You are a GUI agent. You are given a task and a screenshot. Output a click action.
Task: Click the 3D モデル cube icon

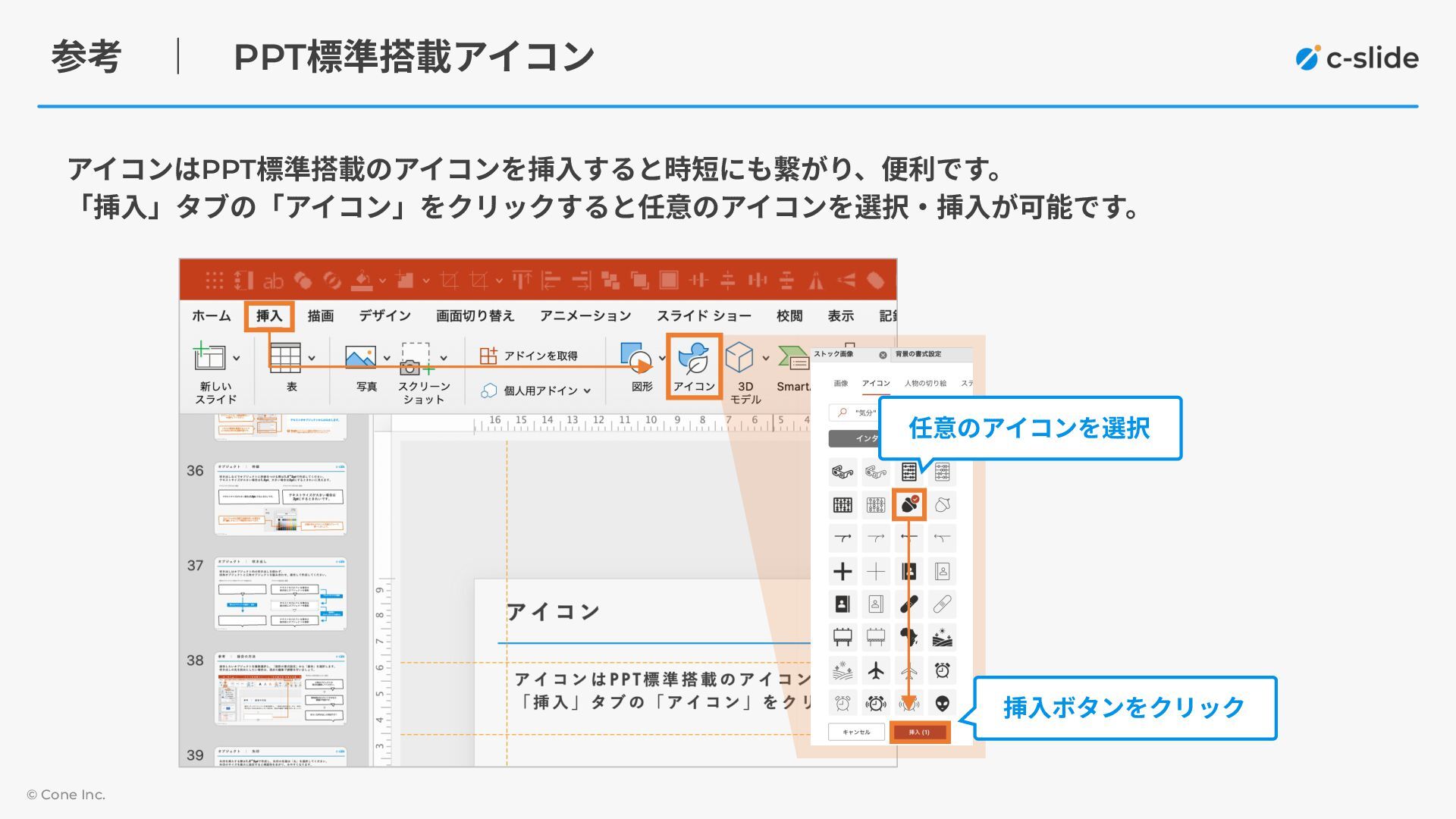click(x=739, y=358)
